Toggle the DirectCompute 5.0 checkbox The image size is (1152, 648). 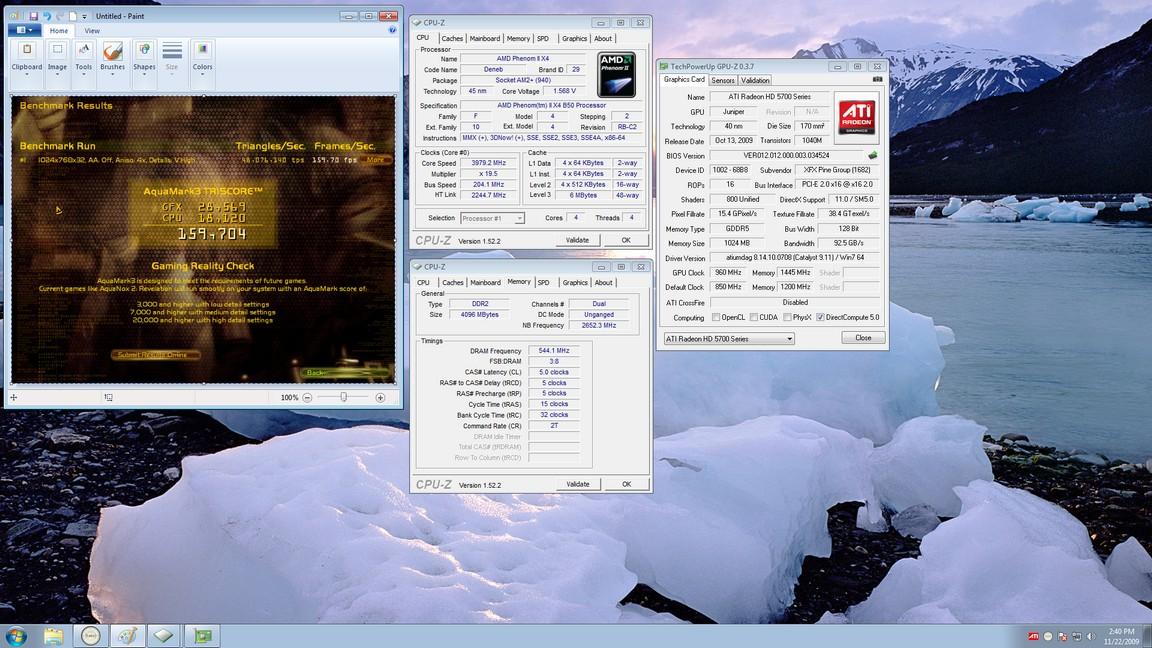click(820, 317)
